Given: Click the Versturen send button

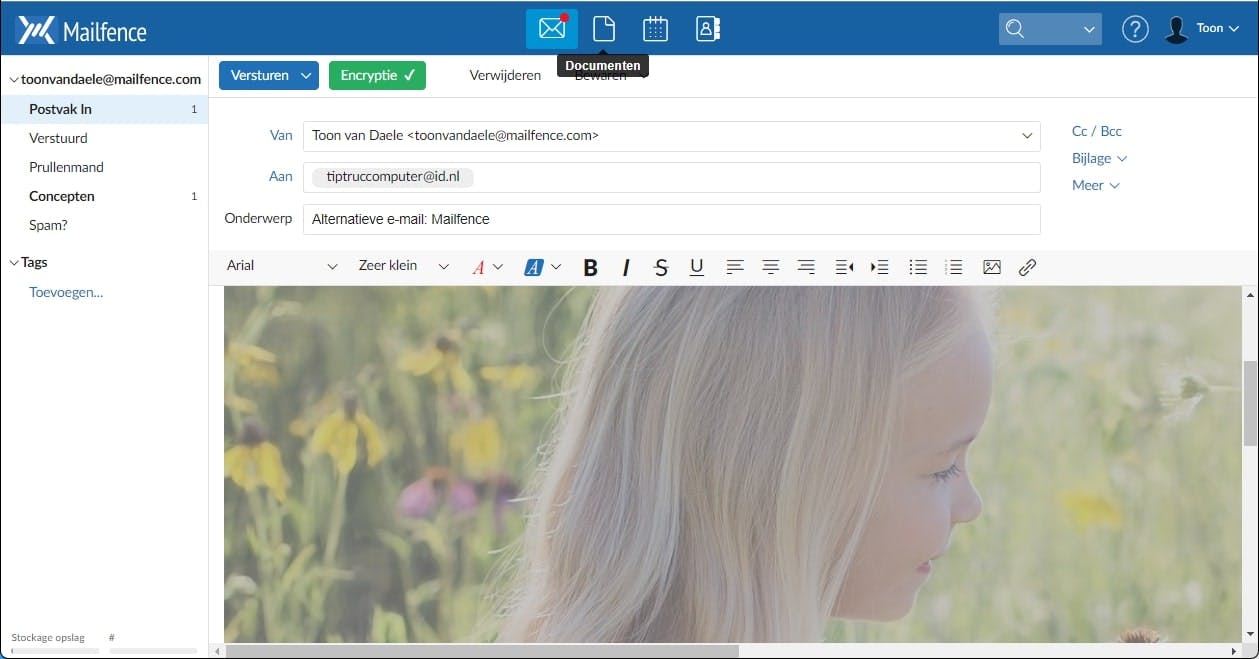Looking at the screenshot, I should pos(259,75).
